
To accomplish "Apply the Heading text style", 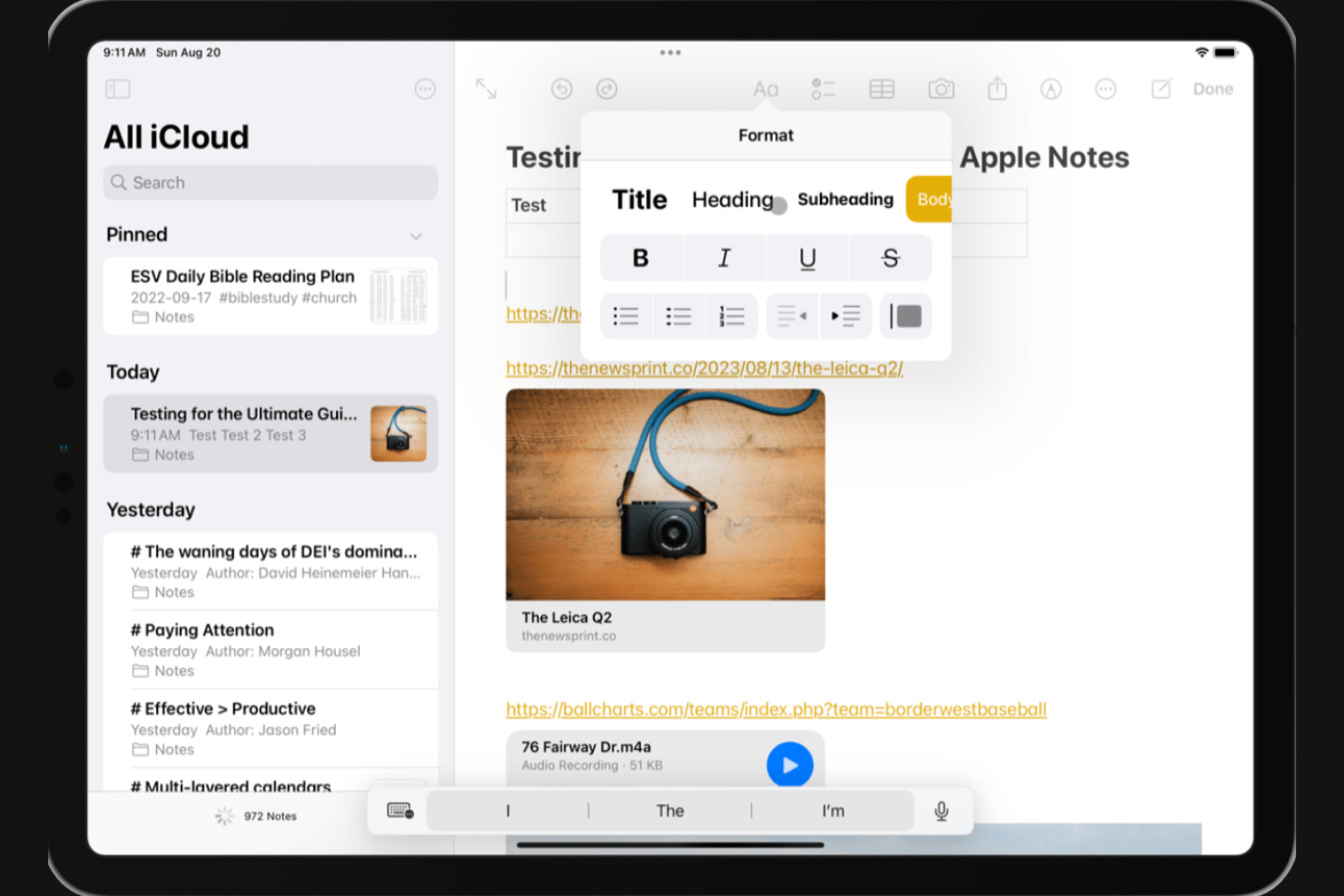I will (732, 200).
